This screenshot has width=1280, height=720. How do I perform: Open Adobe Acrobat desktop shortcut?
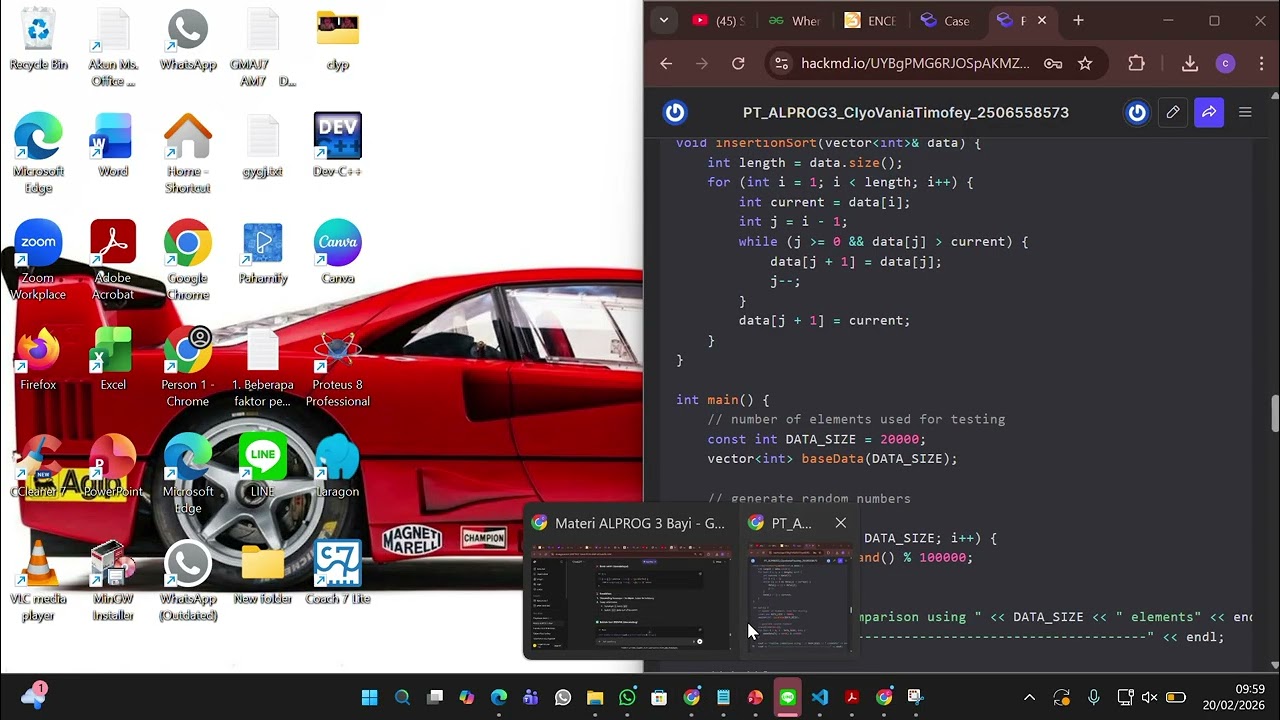(x=113, y=261)
